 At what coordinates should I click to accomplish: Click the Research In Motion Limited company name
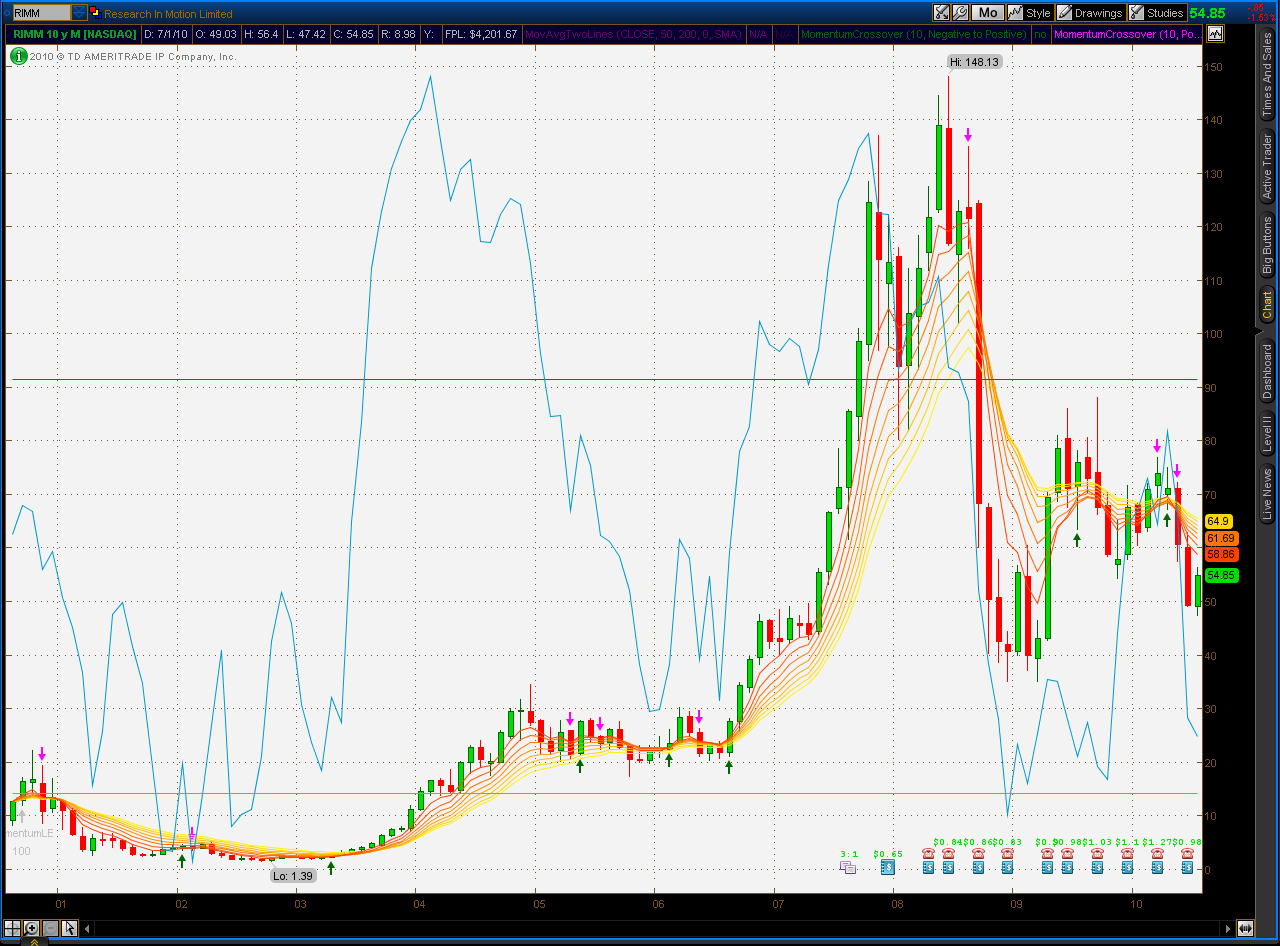coord(168,14)
